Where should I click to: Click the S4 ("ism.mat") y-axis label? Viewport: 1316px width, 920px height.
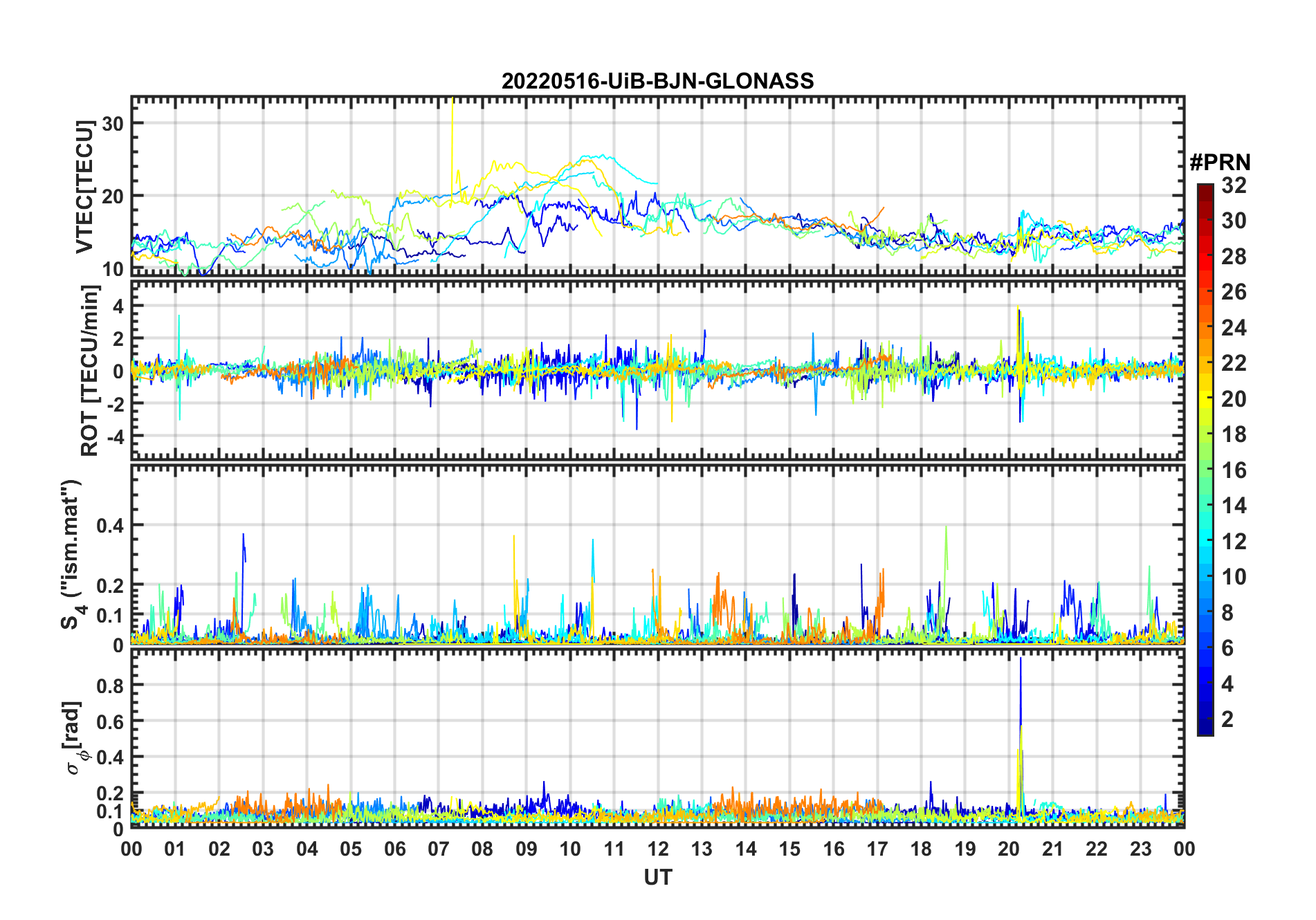(x=71, y=555)
